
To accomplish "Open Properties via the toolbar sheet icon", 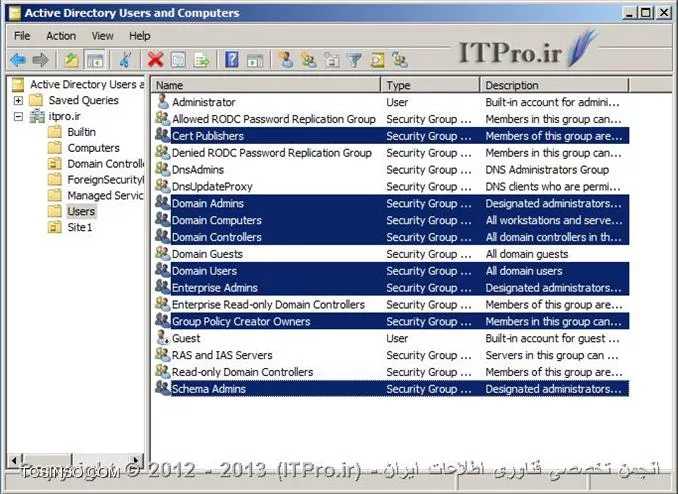I will click(x=178, y=60).
